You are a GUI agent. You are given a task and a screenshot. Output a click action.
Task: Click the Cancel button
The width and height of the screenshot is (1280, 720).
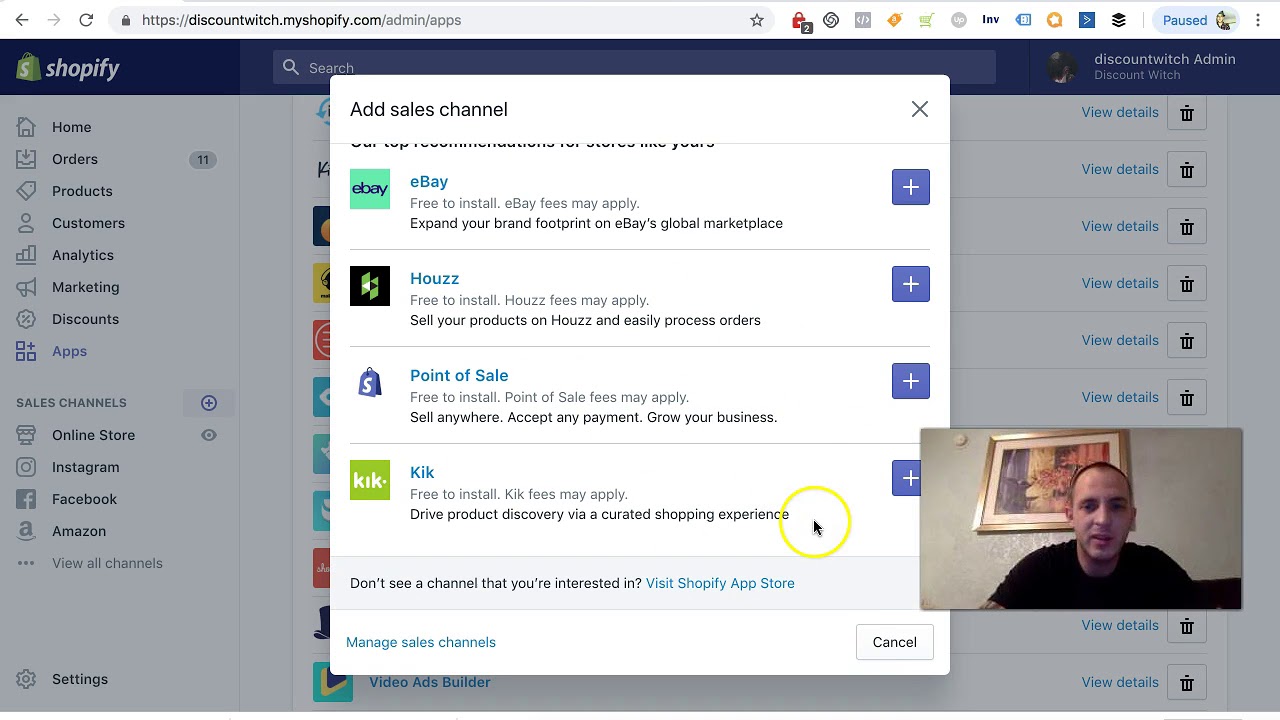(x=894, y=642)
